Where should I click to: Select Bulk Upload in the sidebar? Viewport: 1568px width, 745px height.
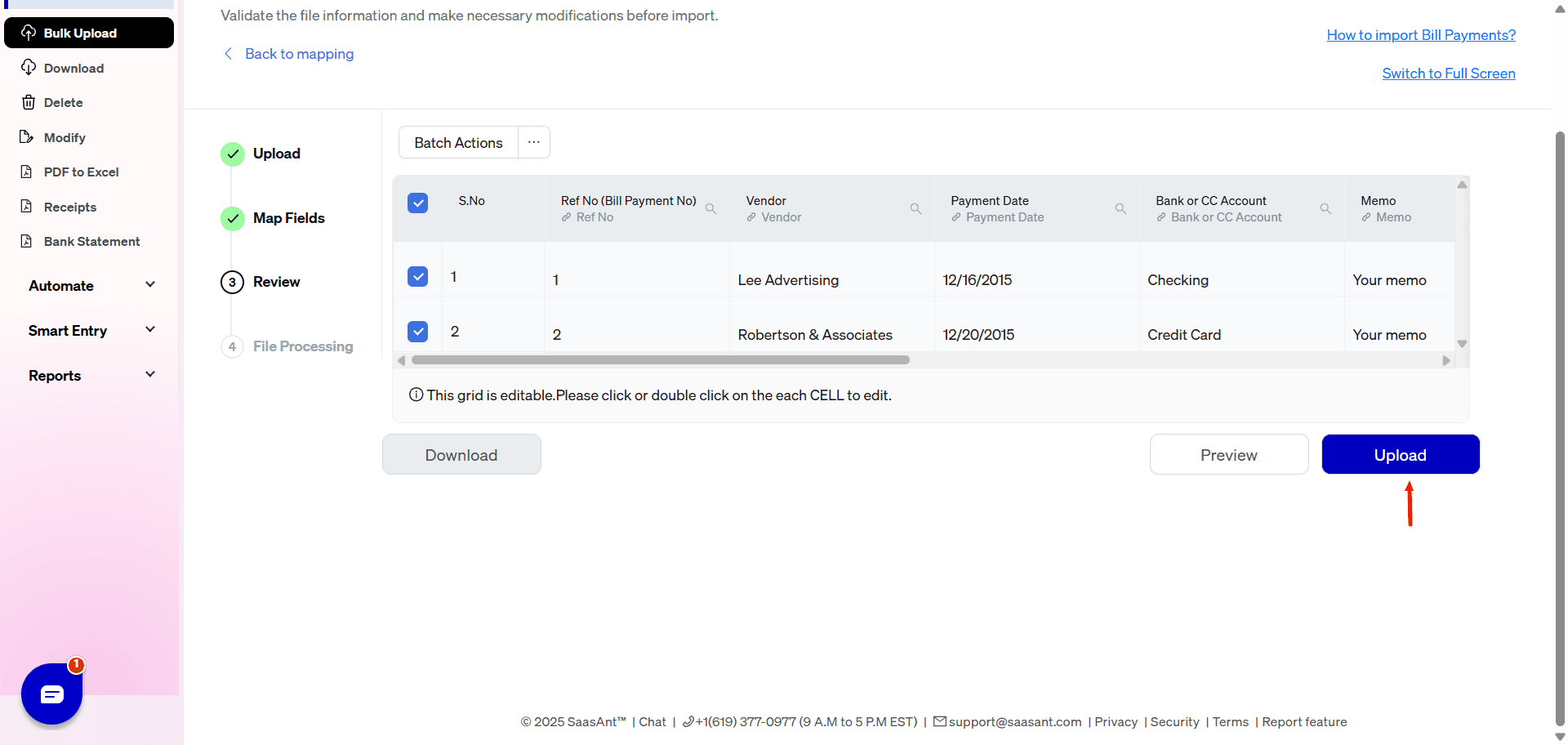tap(89, 33)
